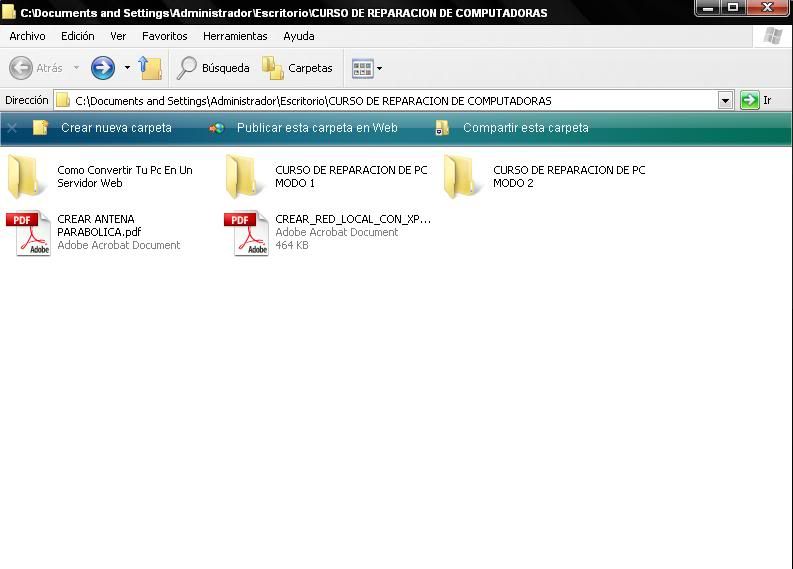Viewport: 793px width, 569px height.
Task: Click the CREAR ANTENA PARABOLICA.pdf file name
Action: (x=99, y=226)
